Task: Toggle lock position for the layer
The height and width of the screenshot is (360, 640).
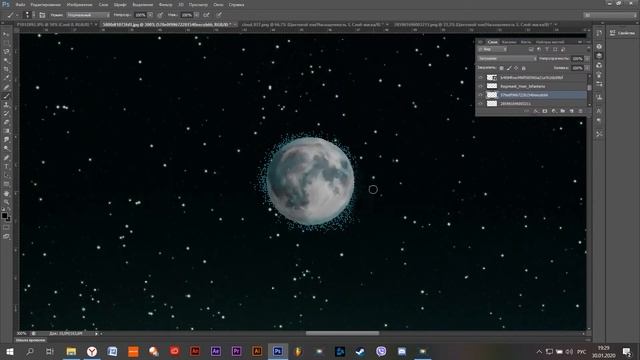Action: click(516, 68)
